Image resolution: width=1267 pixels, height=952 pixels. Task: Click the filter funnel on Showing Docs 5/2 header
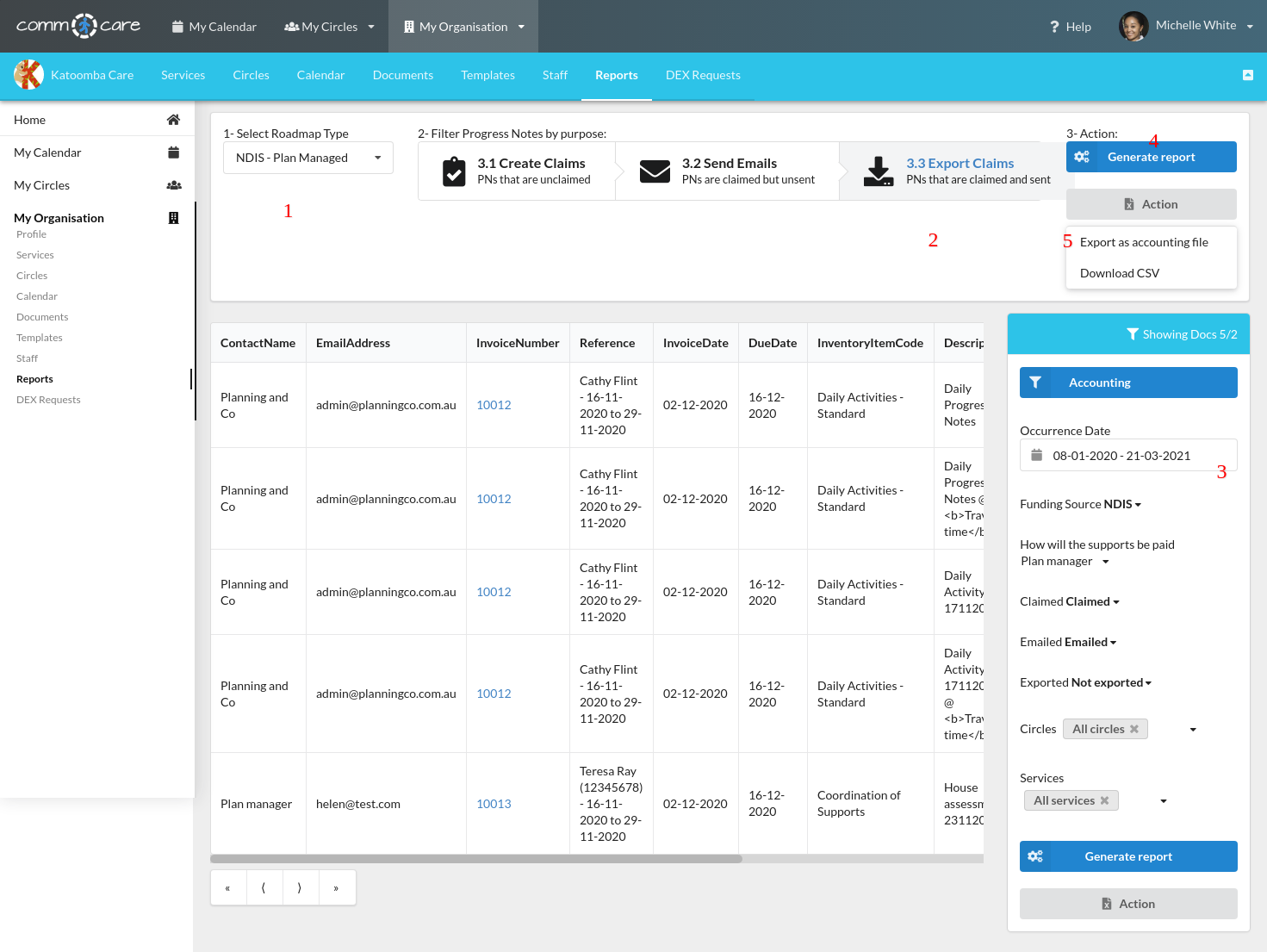[x=1133, y=333]
